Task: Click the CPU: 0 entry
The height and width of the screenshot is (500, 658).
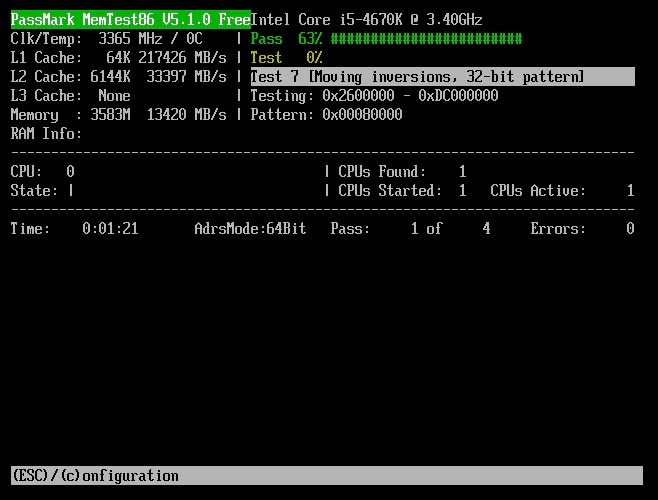Action: point(43,172)
